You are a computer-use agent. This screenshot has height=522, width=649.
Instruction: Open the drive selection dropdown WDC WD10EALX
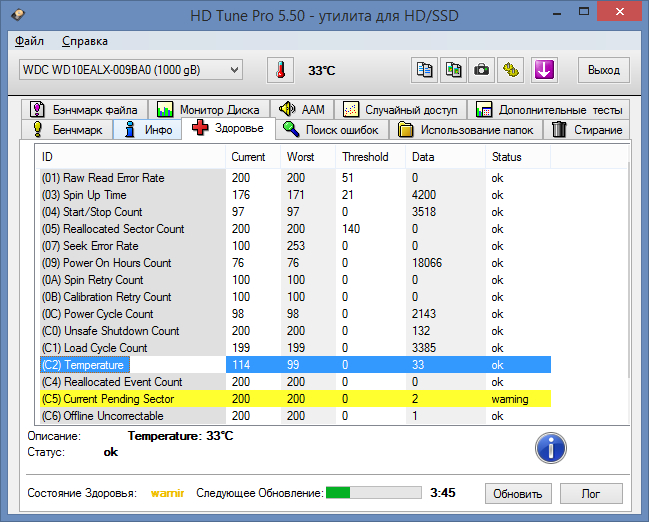(x=130, y=70)
